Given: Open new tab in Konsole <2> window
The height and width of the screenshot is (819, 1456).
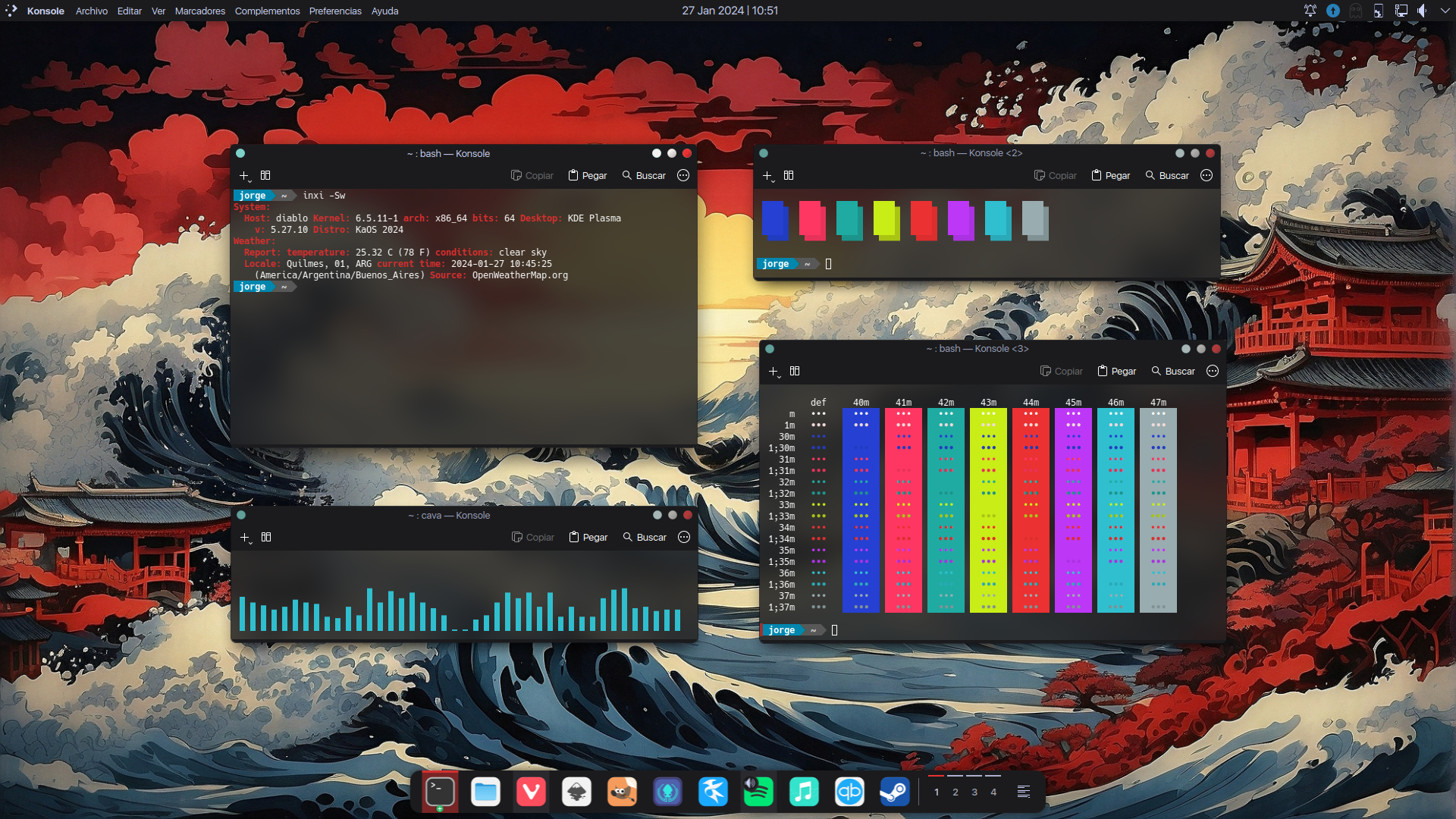Looking at the screenshot, I should (x=767, y=175).
